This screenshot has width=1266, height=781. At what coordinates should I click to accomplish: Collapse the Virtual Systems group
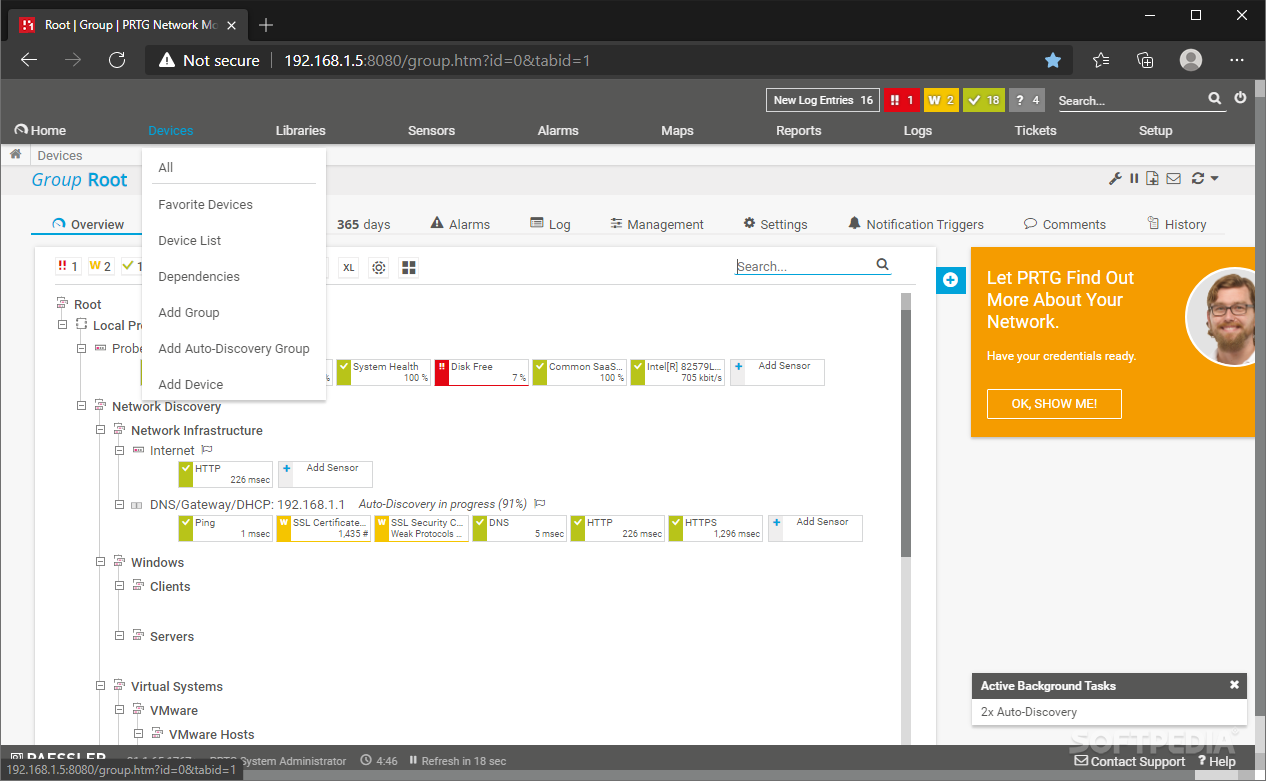100,686
